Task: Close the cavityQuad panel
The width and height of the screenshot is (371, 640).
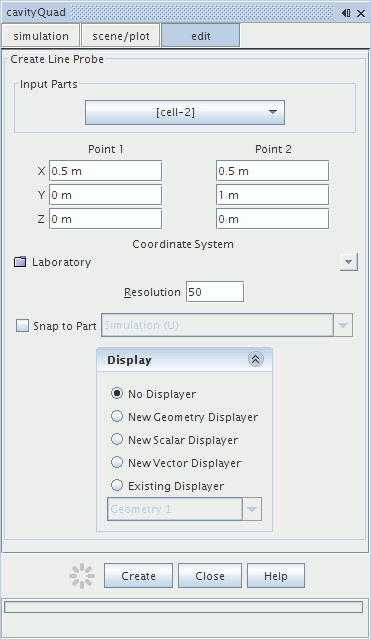Action: (x=361, y=13)
